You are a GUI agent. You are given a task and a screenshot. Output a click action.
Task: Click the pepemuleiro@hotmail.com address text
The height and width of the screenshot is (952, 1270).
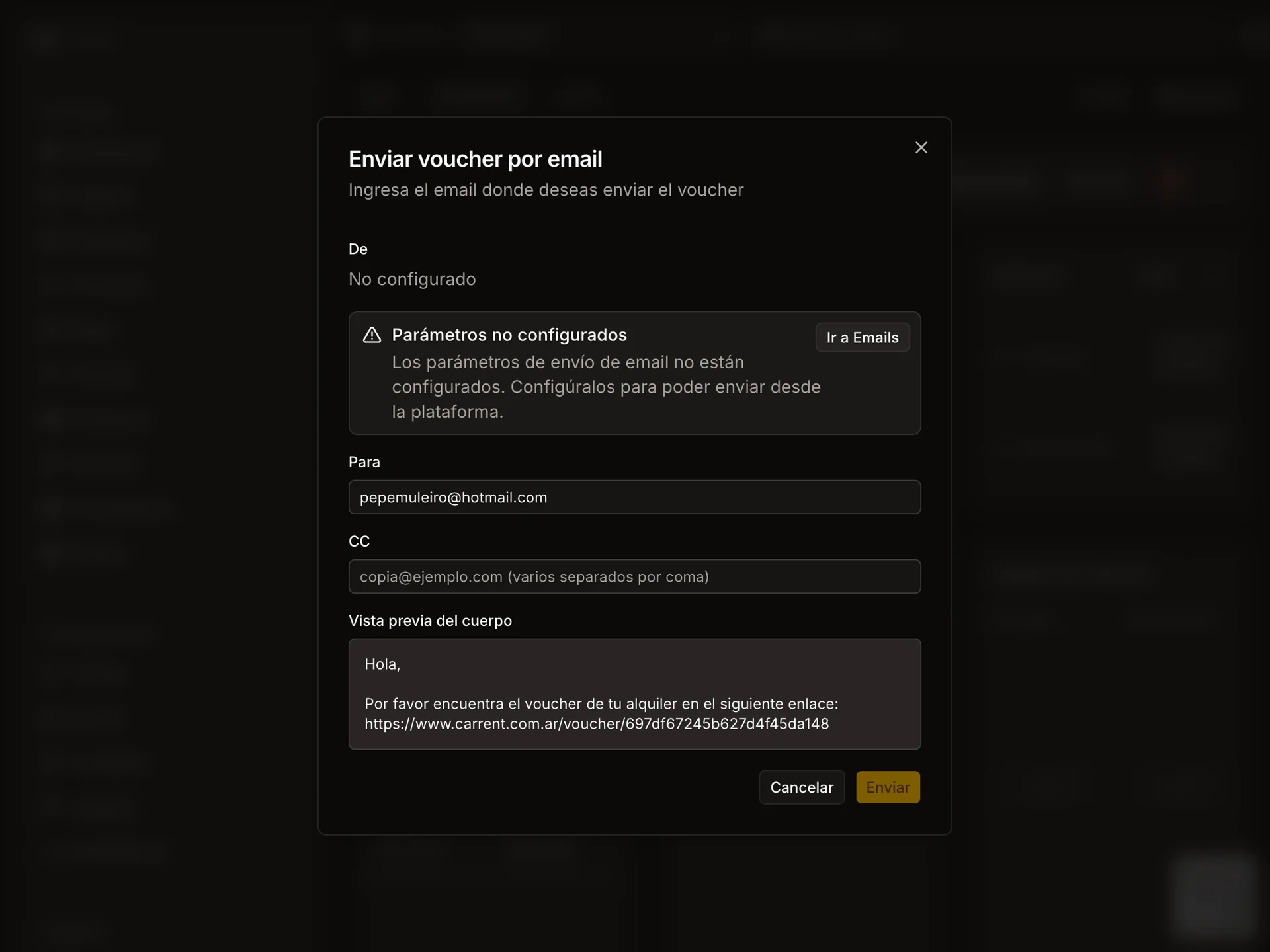[453, 498]
